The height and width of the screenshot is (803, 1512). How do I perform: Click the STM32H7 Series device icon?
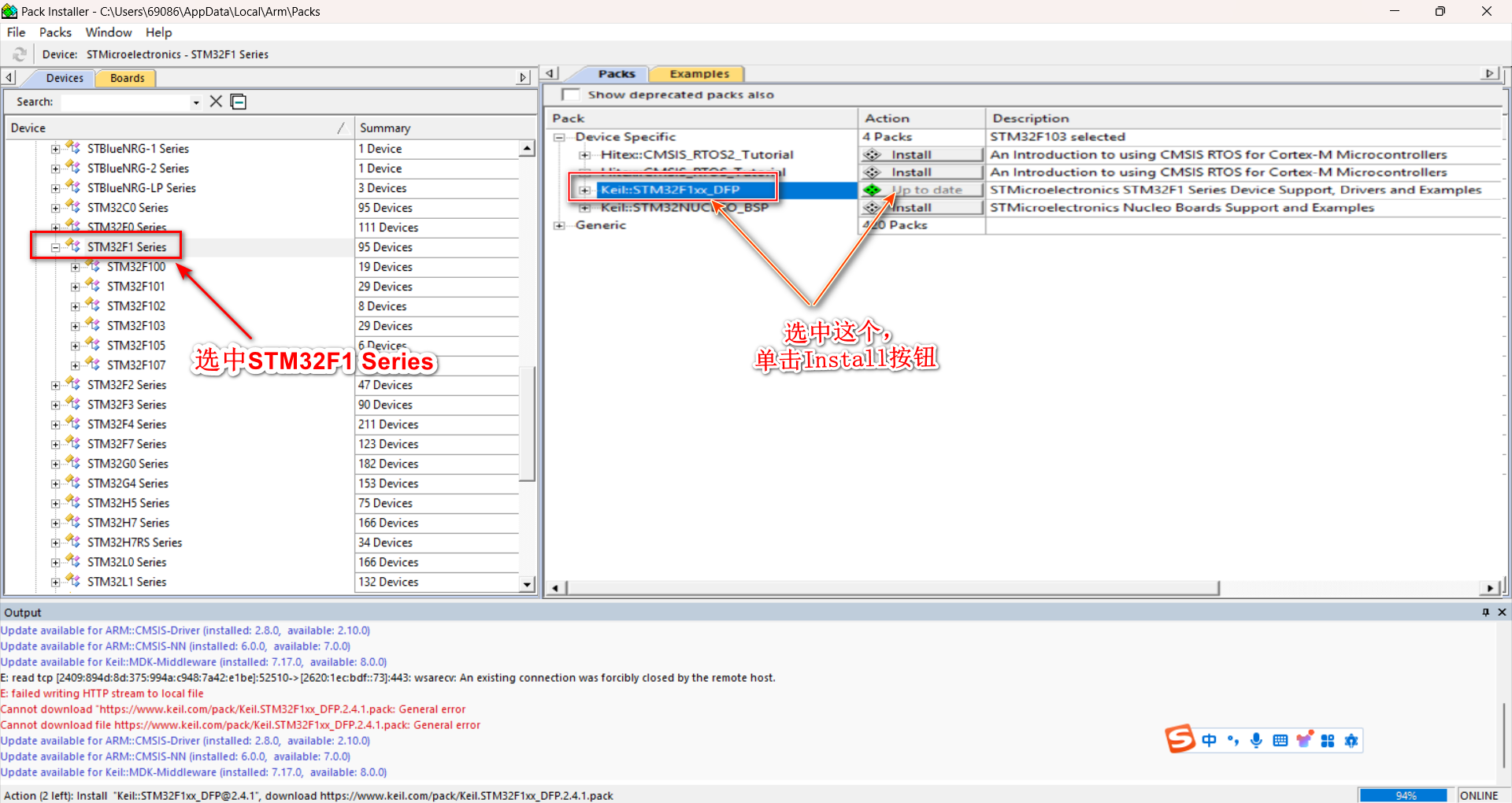[x=73, y=522]
